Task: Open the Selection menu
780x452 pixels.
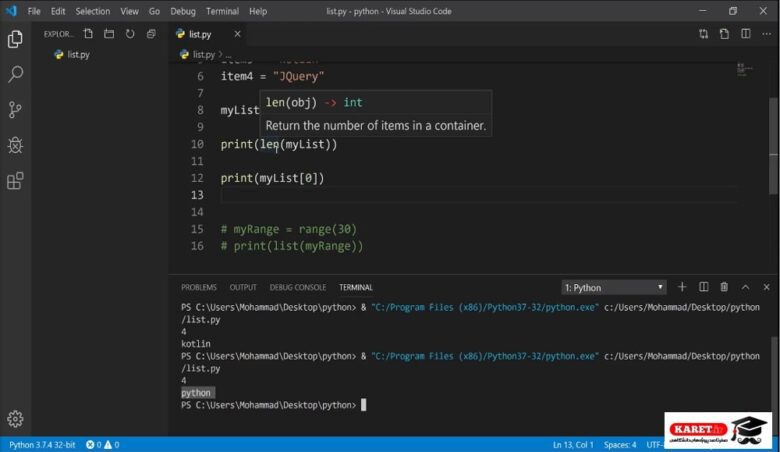Action: [x=93, y=11]
